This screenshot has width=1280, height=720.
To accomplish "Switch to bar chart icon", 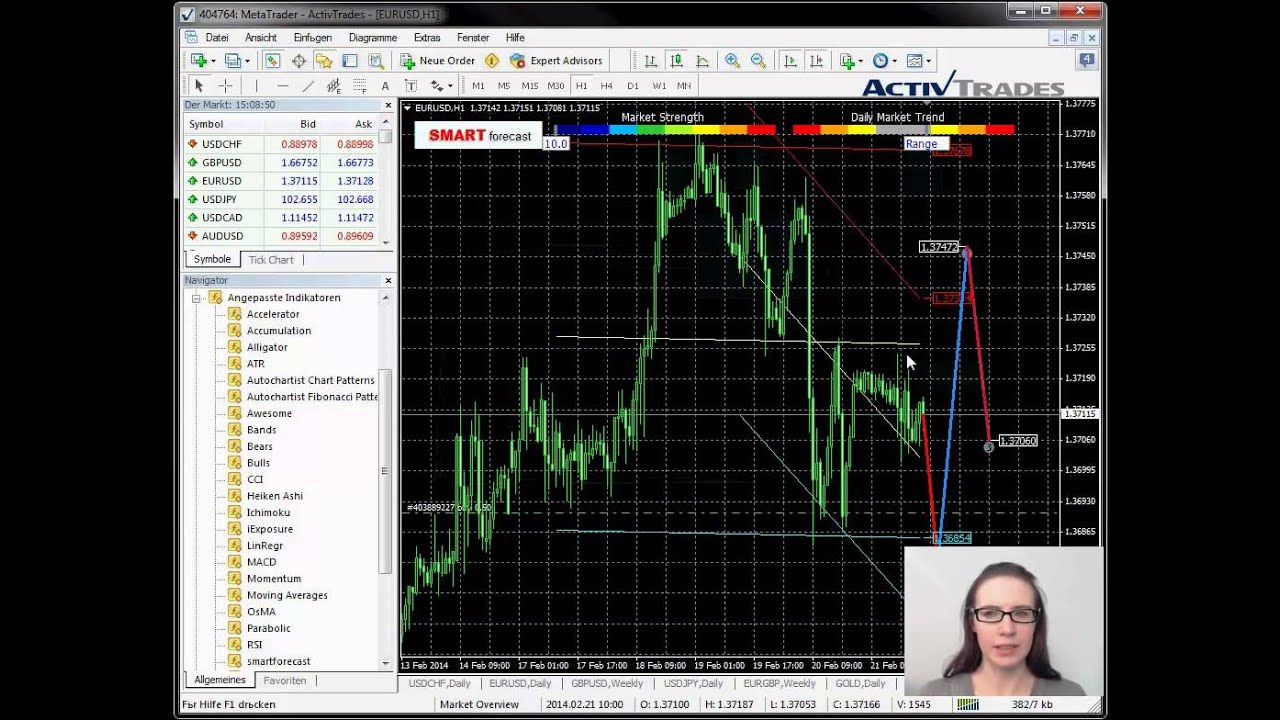I will pyautogui.click(x=650, y=61).
